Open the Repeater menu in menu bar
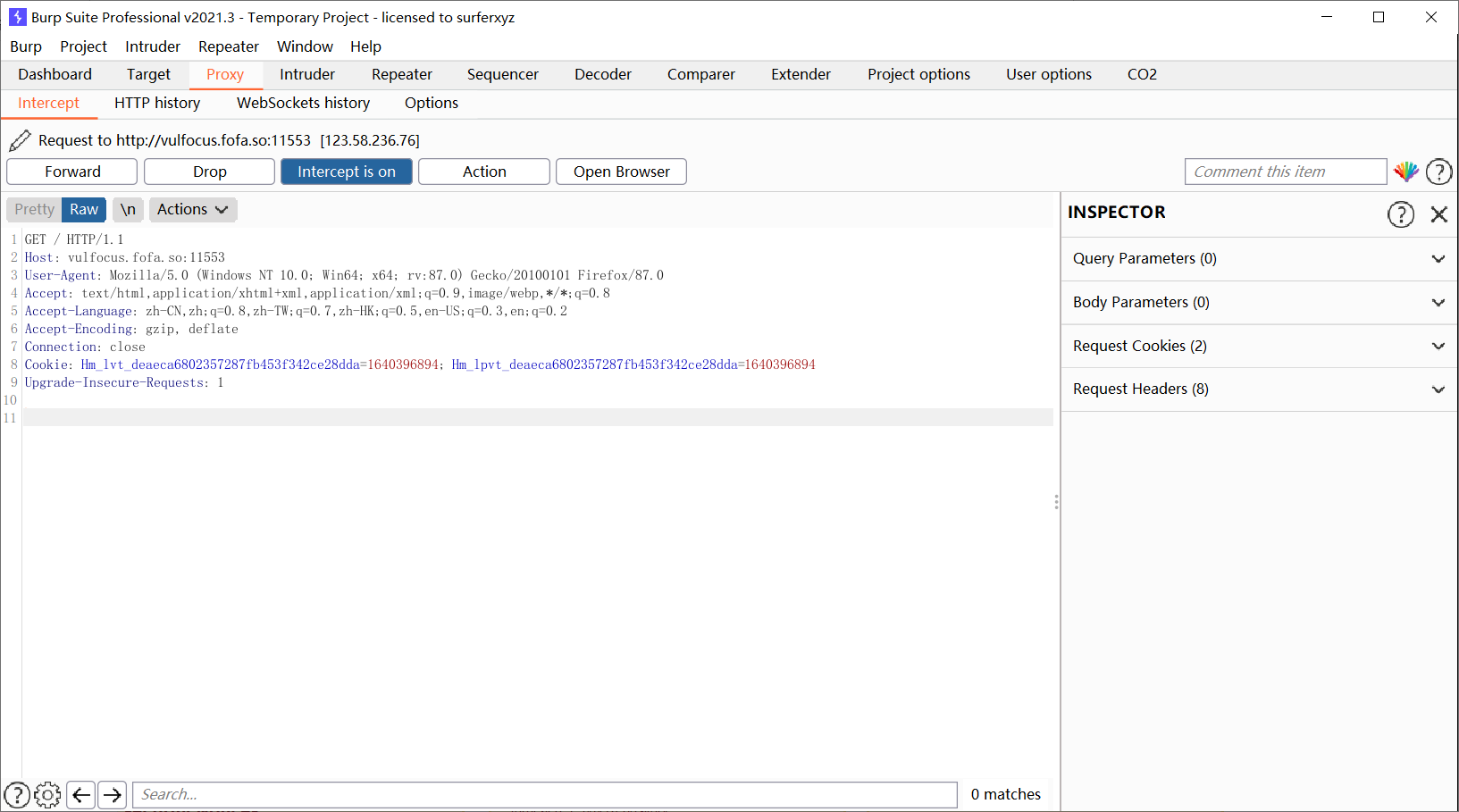The height and width of the screenshot is (812, 1459). (229, 46)
